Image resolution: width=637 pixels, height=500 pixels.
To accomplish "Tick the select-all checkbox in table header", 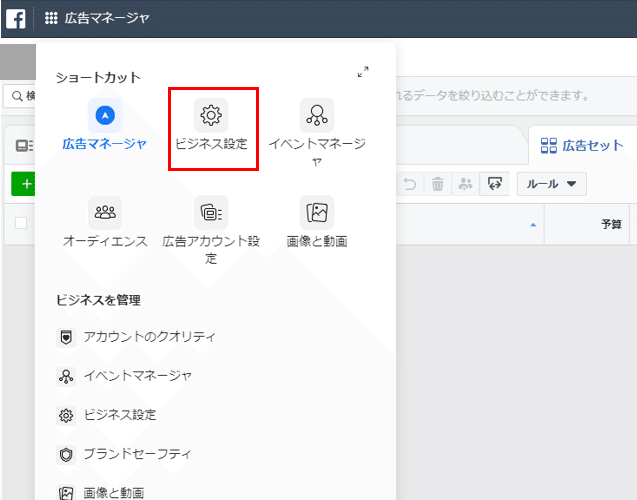I will click(21, 223).
